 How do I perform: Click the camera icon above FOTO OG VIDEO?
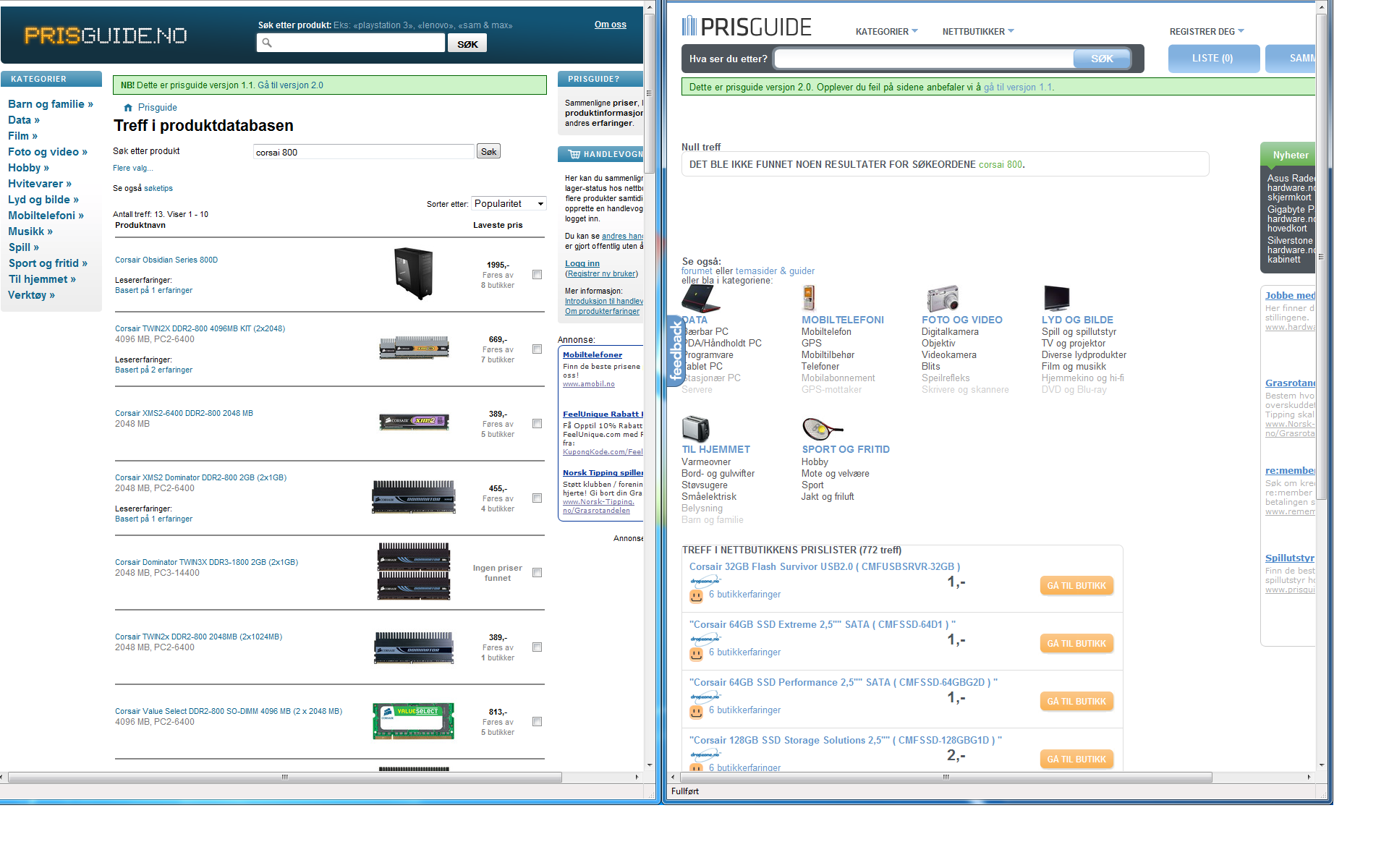click(x=943, y=298)
